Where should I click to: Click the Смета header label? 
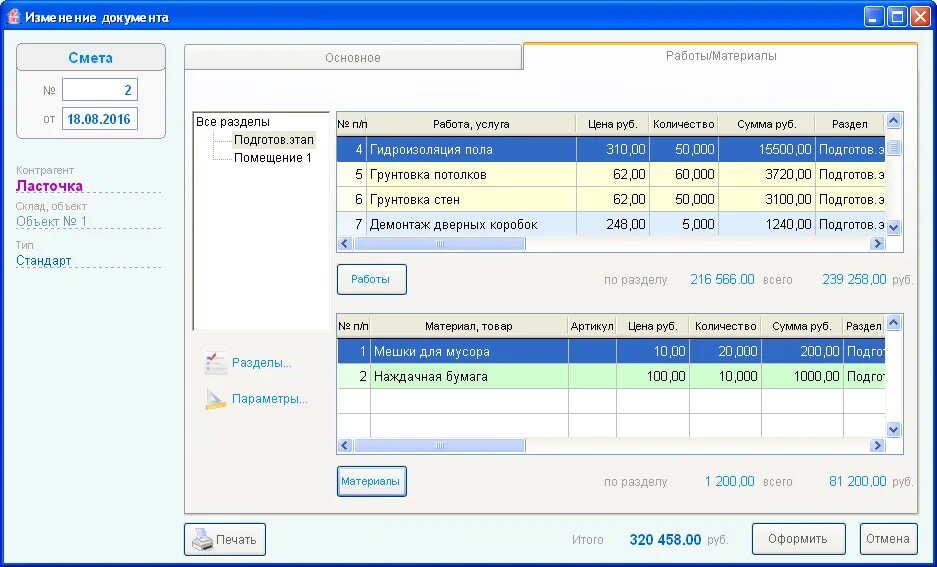(x=91, y=58)
